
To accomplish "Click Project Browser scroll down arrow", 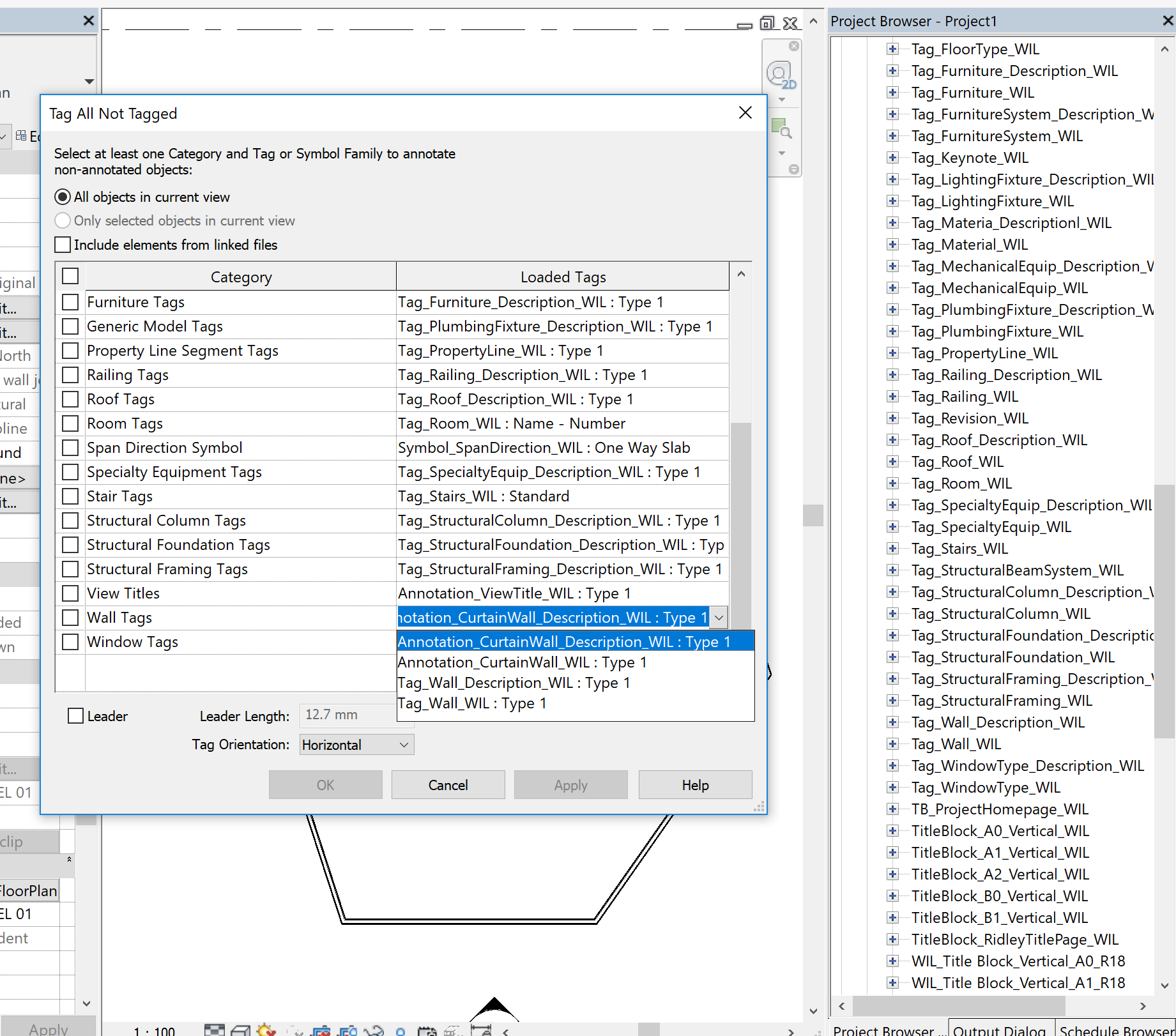I will 1165,986.
